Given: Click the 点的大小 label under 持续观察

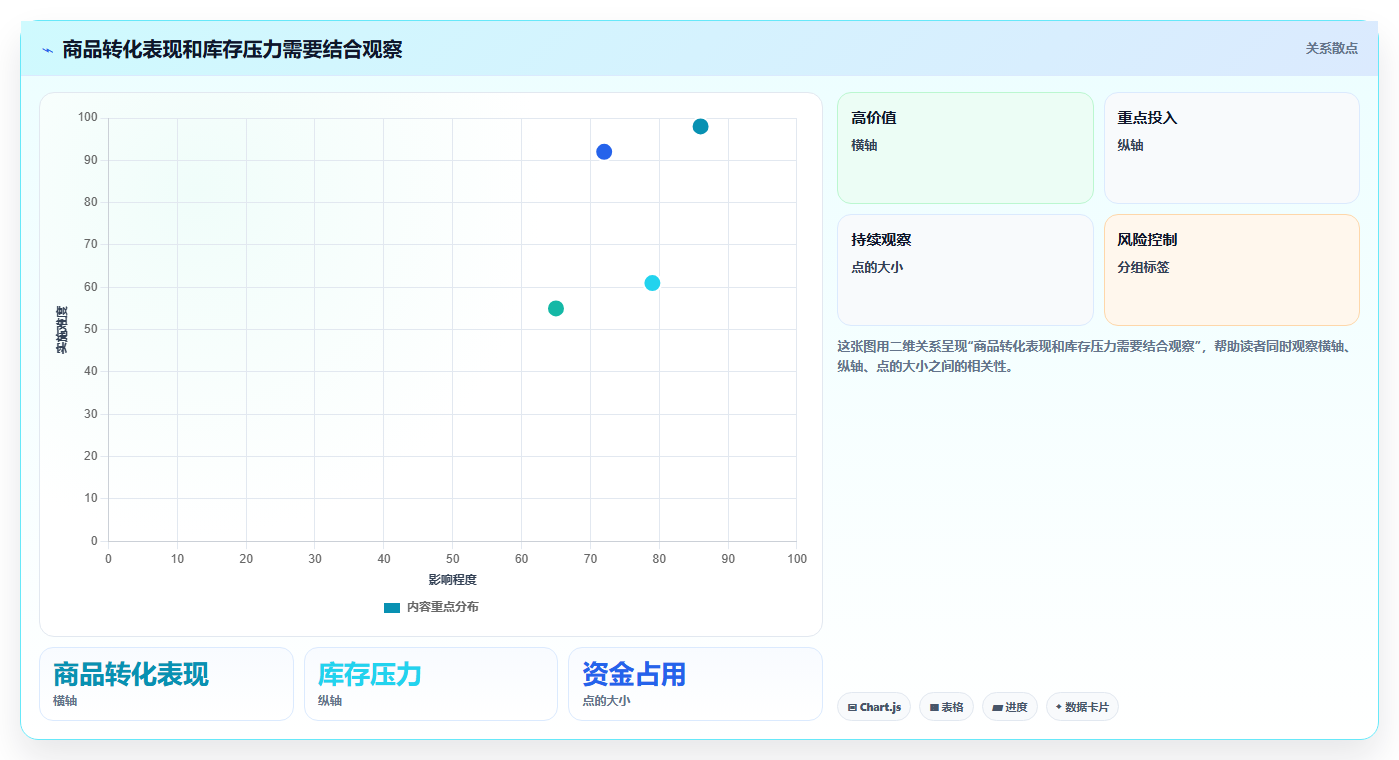Looking at the screenshot, I should pyautogui.click(x=877, y=268).
